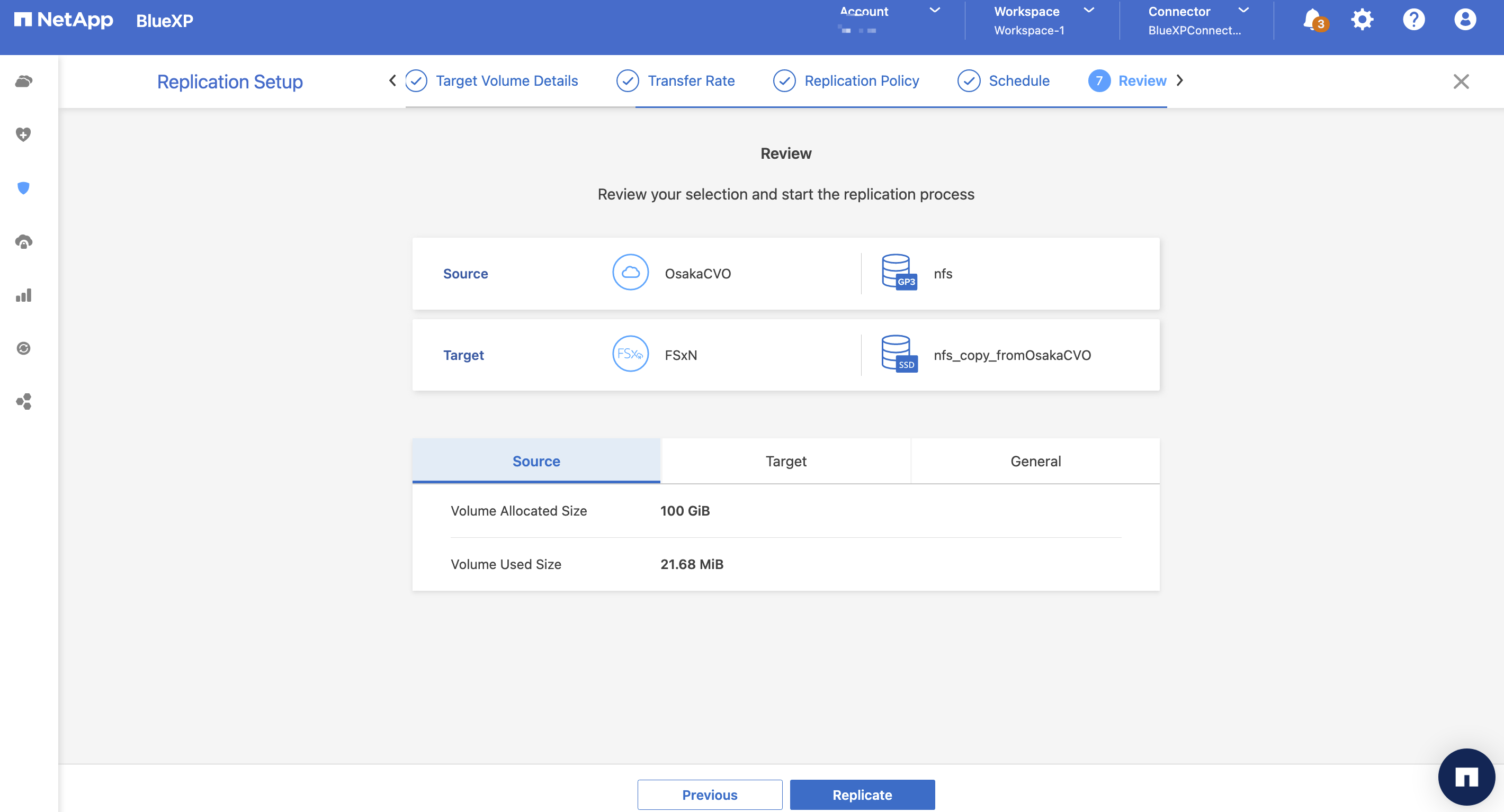Switch to the General details tab
Image resolution: width=1504 pixels, height=812 pixels.
[x=1035, y=461]
